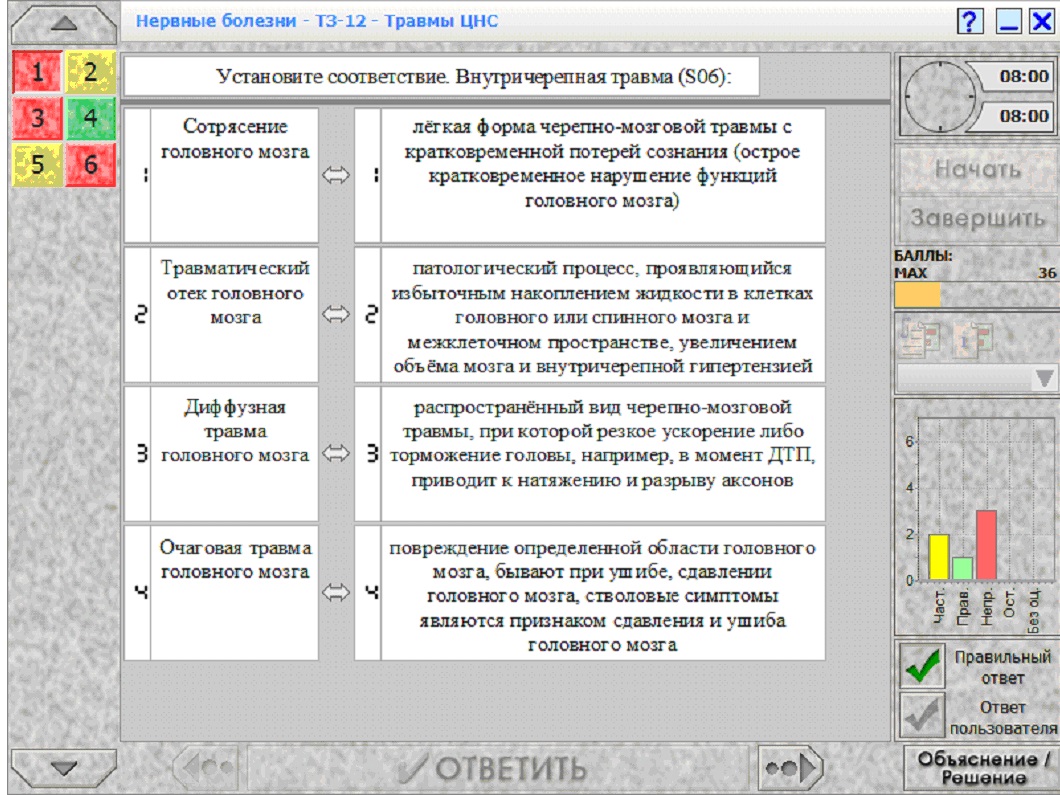Click the analog clock timer
The width and height of the screenshot is (1060, 795).
[x=940, y=97]
